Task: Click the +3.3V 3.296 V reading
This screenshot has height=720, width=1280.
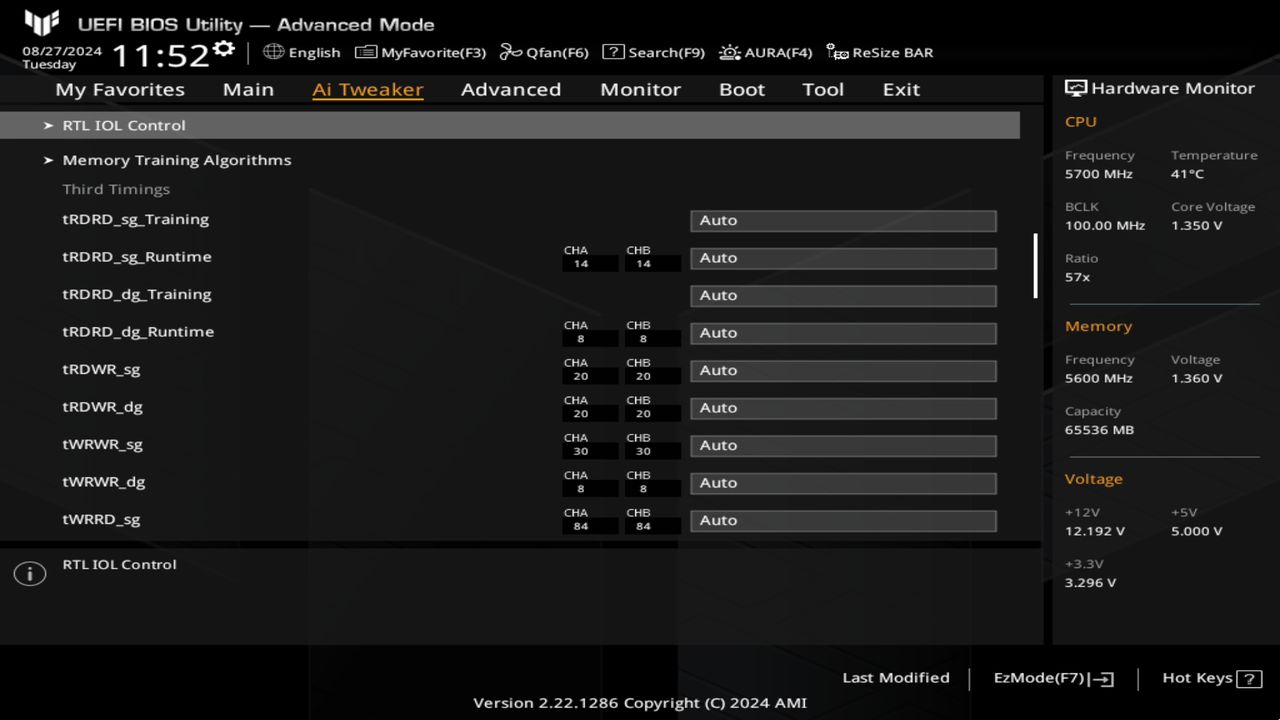Action: 1091,583
